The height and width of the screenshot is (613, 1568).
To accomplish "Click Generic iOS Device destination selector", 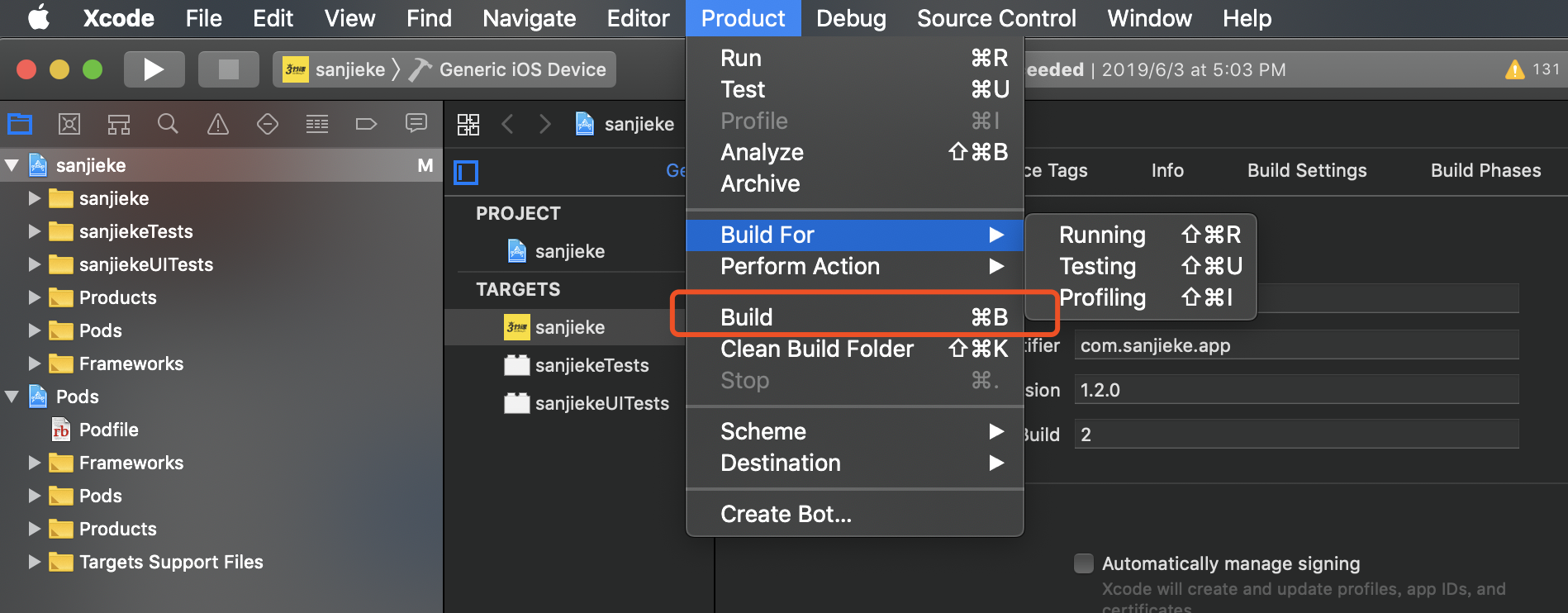I will click(522, 69).
